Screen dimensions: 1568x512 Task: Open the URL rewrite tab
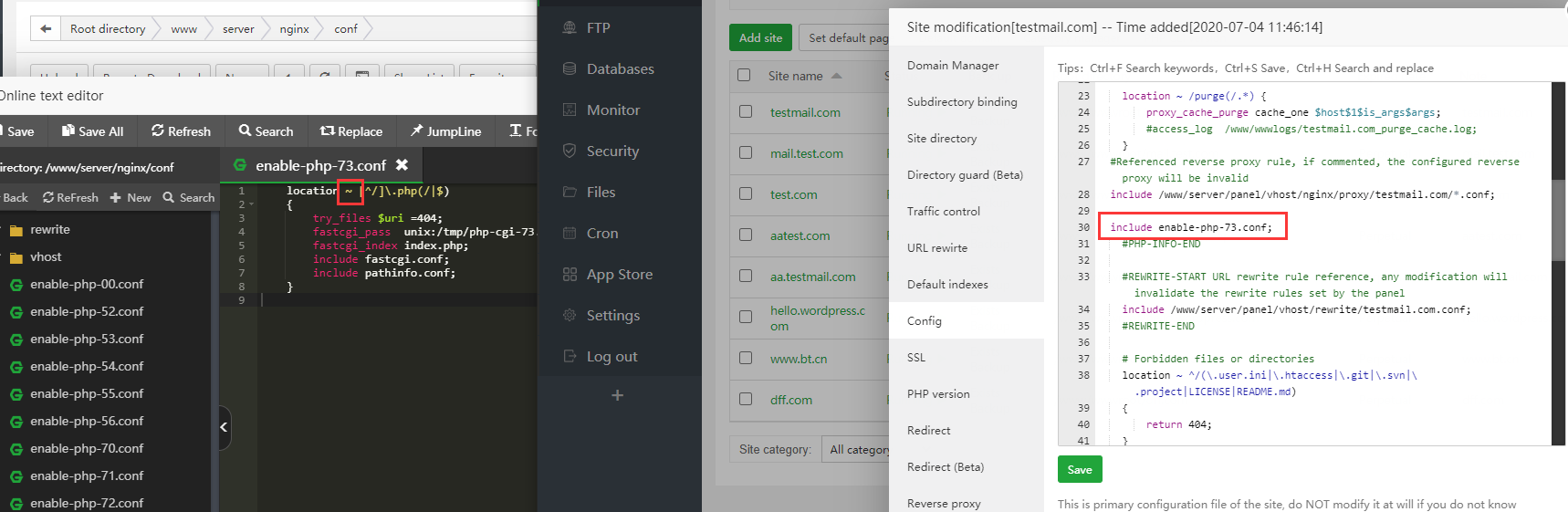937,248
